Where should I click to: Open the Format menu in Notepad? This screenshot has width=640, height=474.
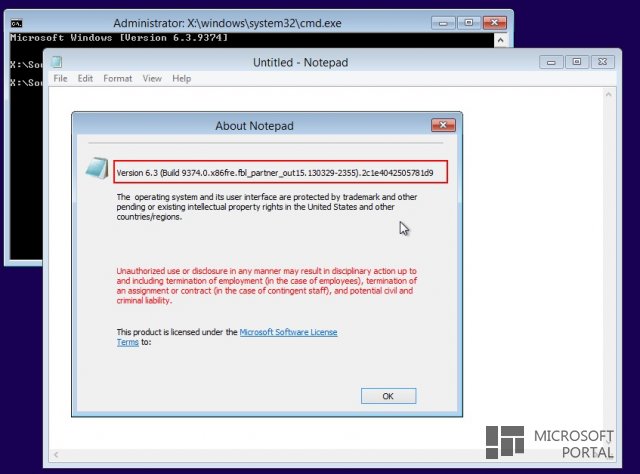[118, 78]
